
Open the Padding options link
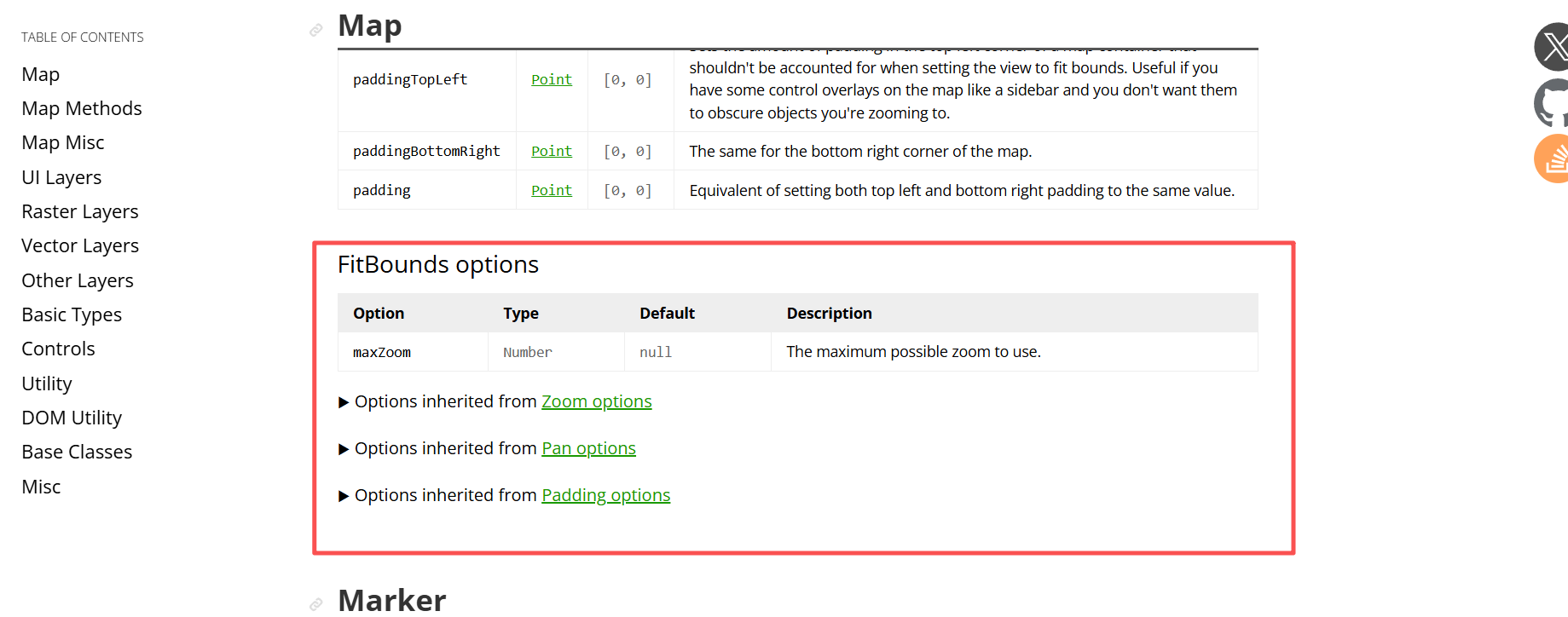tap(605, 495)
